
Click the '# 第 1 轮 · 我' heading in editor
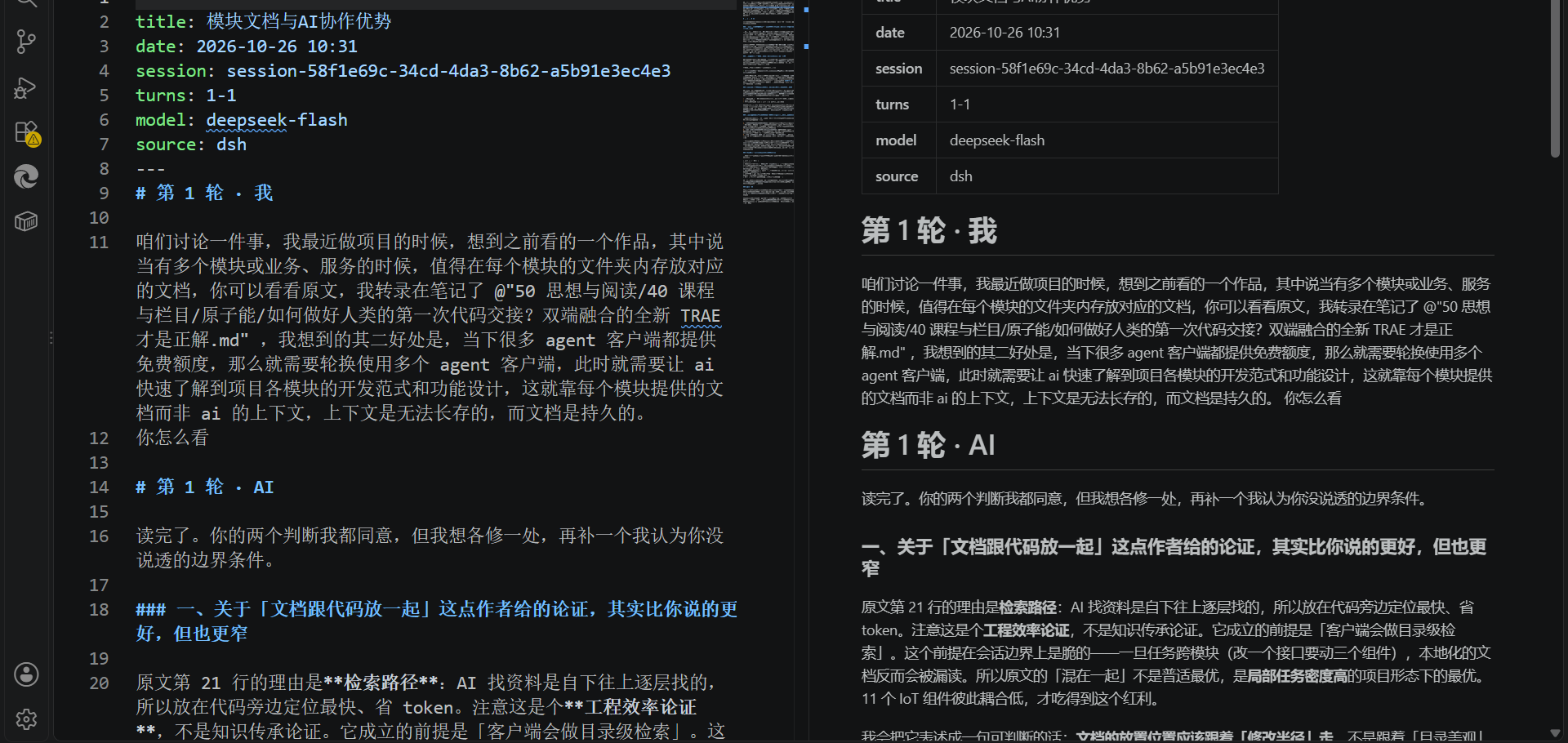204,194
